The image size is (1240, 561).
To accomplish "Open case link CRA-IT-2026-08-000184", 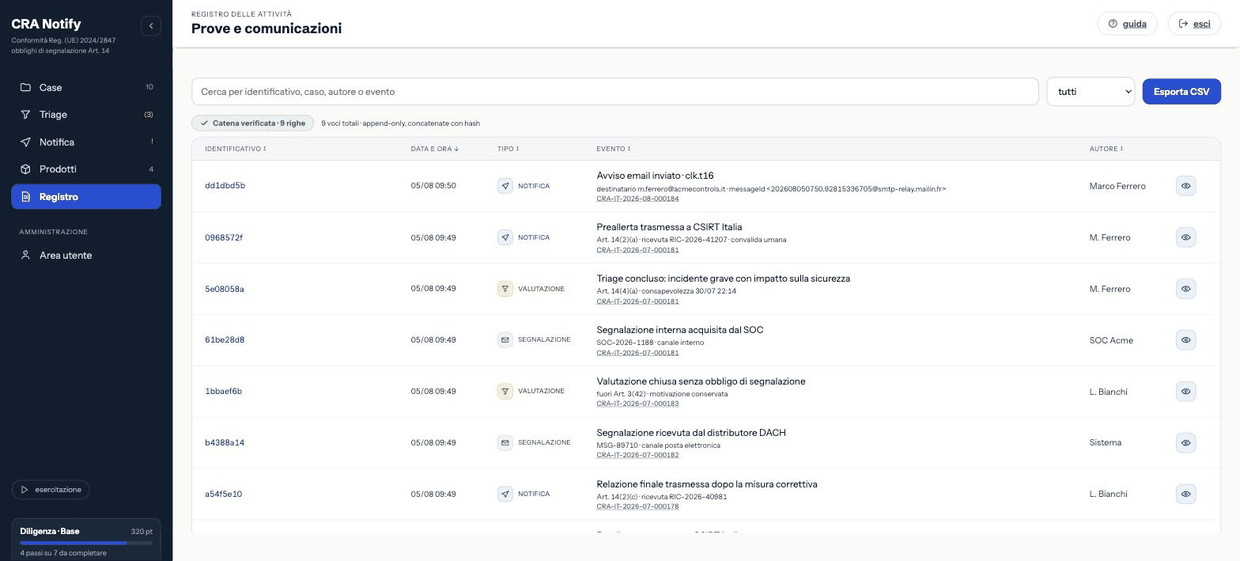I will point(638,199).
